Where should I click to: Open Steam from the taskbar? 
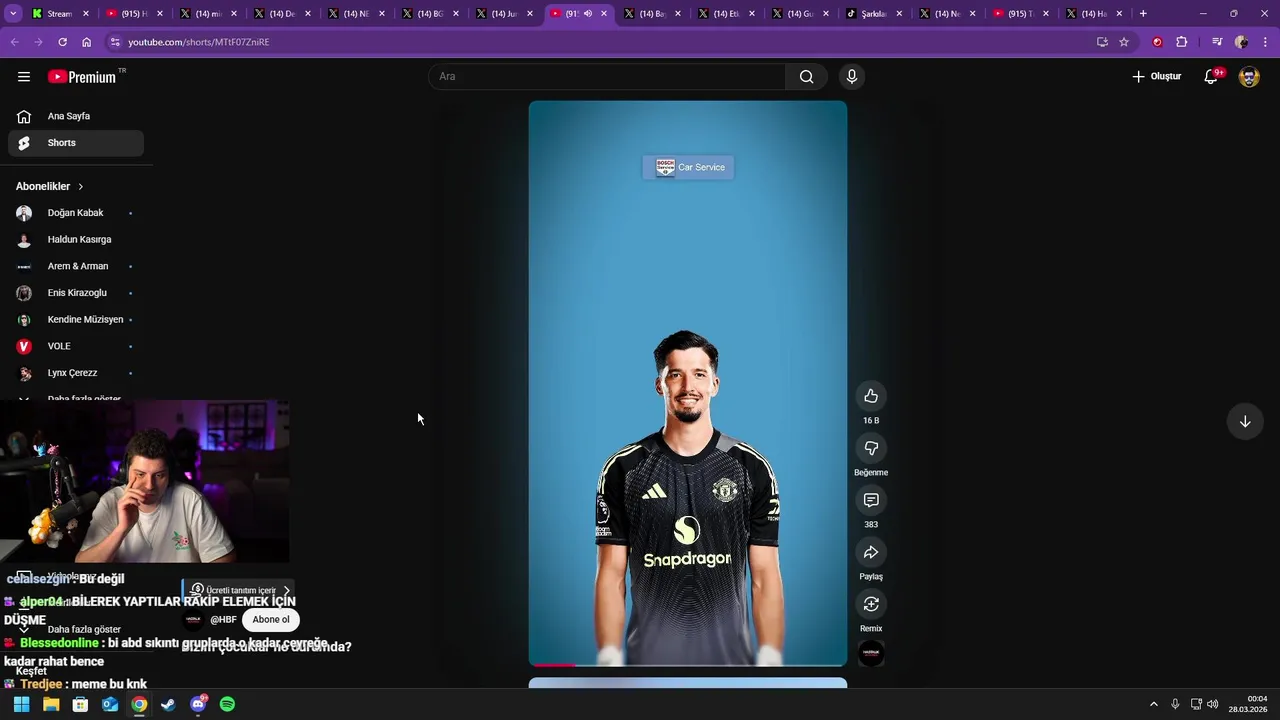tap(168, 704)
